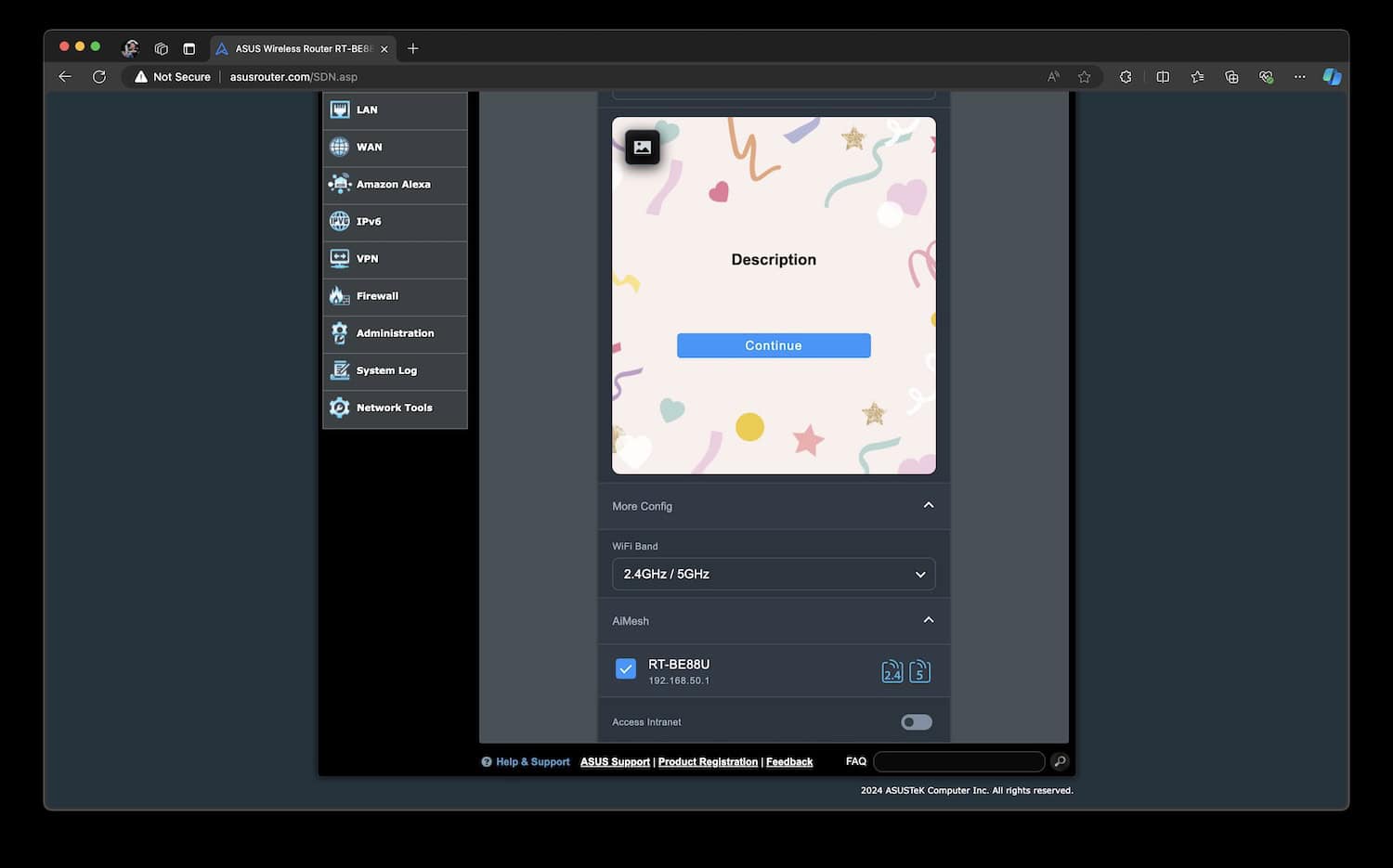Click the change background image icon
The height and width of the screenshot is (868, 1393).
(x=643, y=147)
